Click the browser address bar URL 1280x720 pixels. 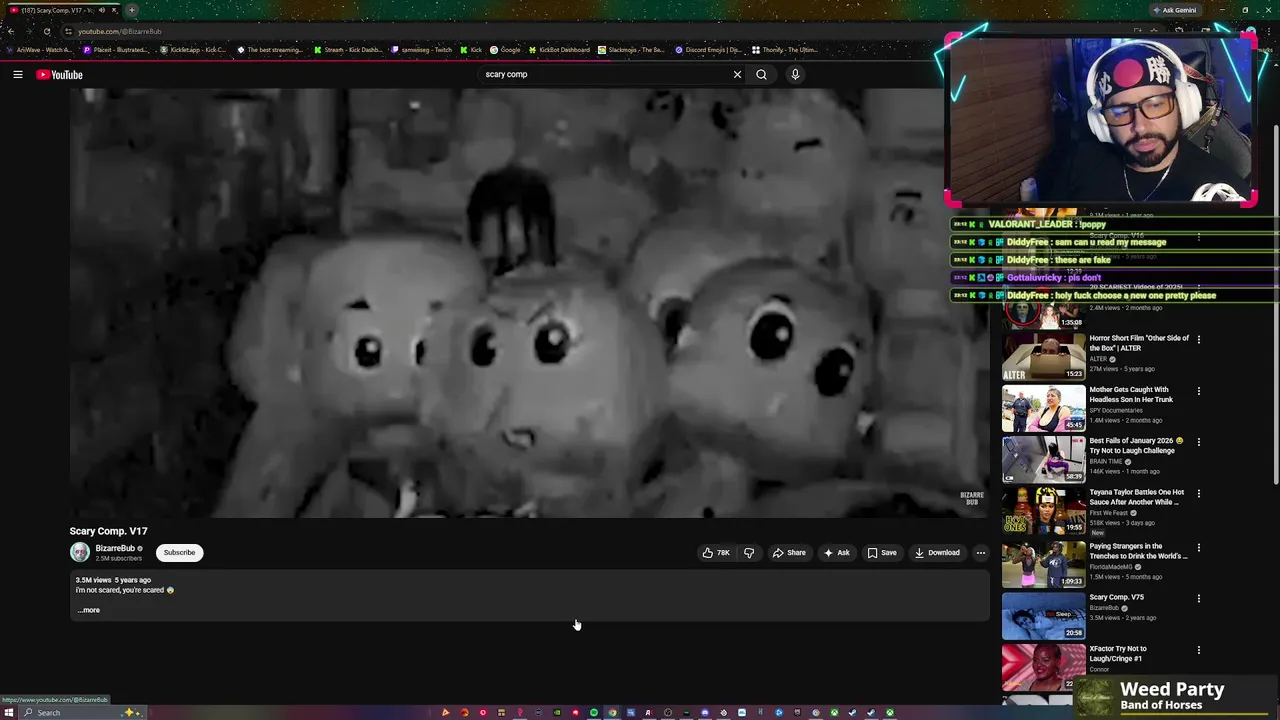click(120, 31)
